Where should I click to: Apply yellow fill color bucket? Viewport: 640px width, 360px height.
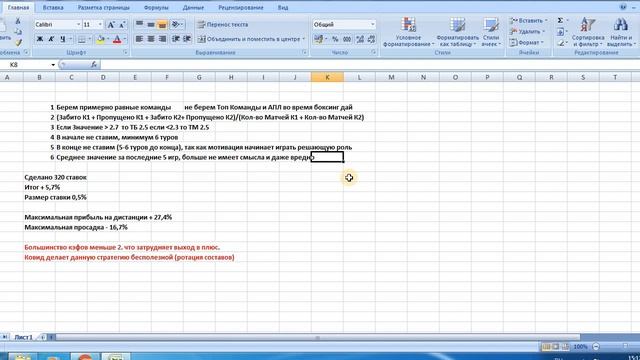tap(100, 39)
